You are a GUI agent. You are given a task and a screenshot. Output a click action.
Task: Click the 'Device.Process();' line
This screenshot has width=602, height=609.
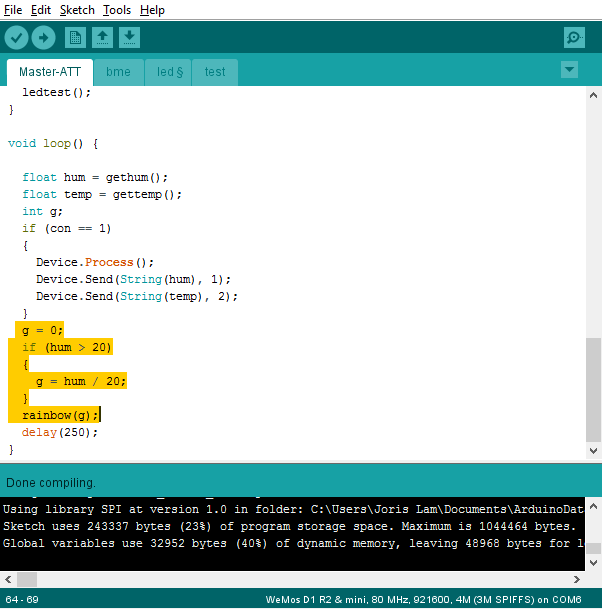[x=95, y=262]
